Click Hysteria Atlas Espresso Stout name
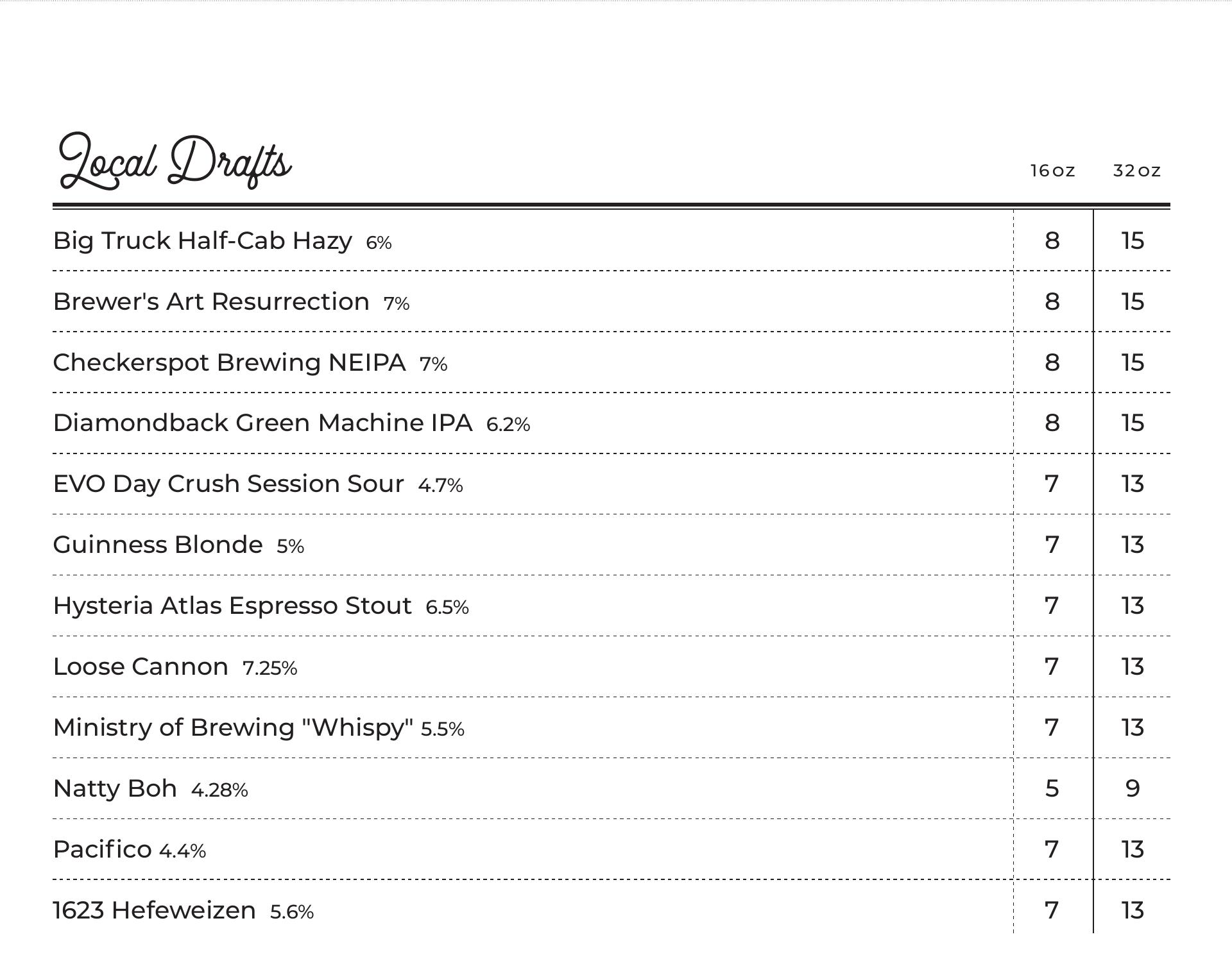The image size is (1232, 957). click(x=232, y=606)
